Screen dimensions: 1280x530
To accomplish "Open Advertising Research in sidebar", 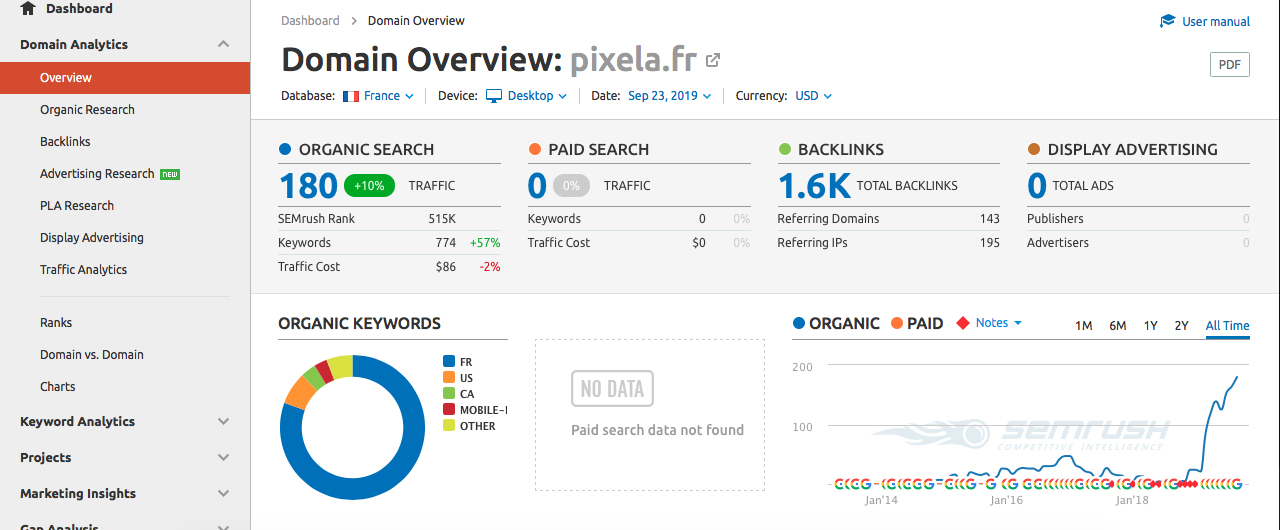I will click(x=97, y=174).
